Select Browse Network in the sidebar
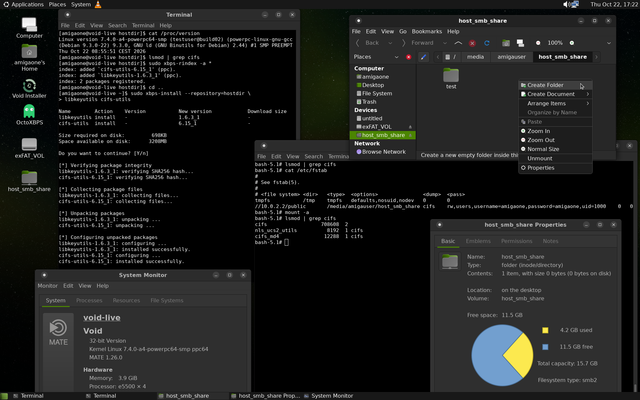 (x=382, y=152)
